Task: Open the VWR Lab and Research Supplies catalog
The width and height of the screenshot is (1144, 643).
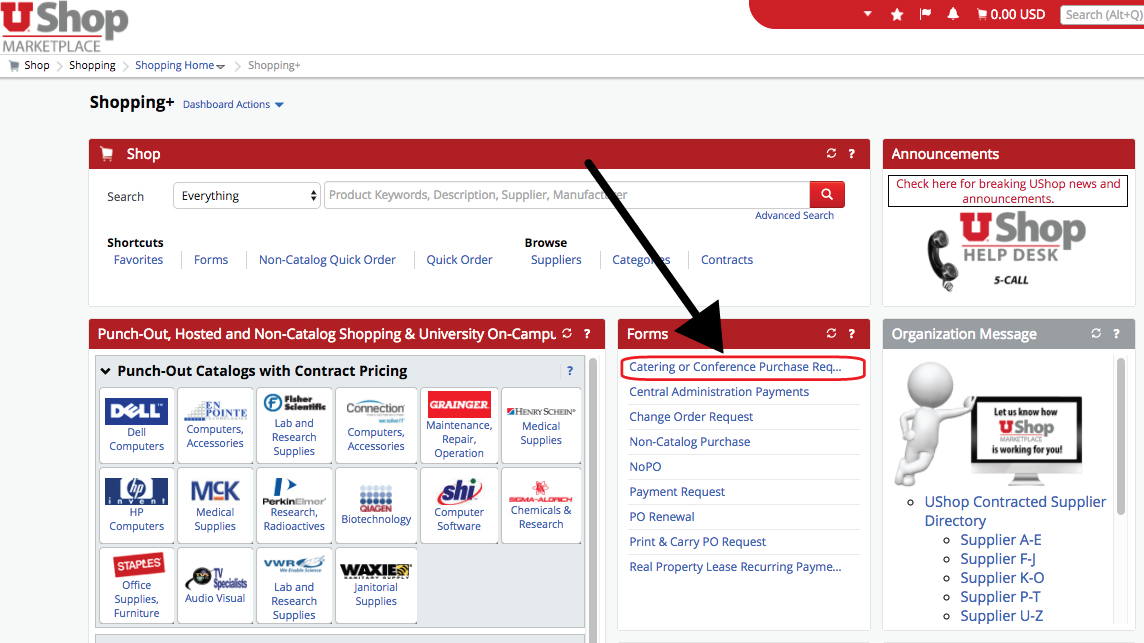Action: 294,585
